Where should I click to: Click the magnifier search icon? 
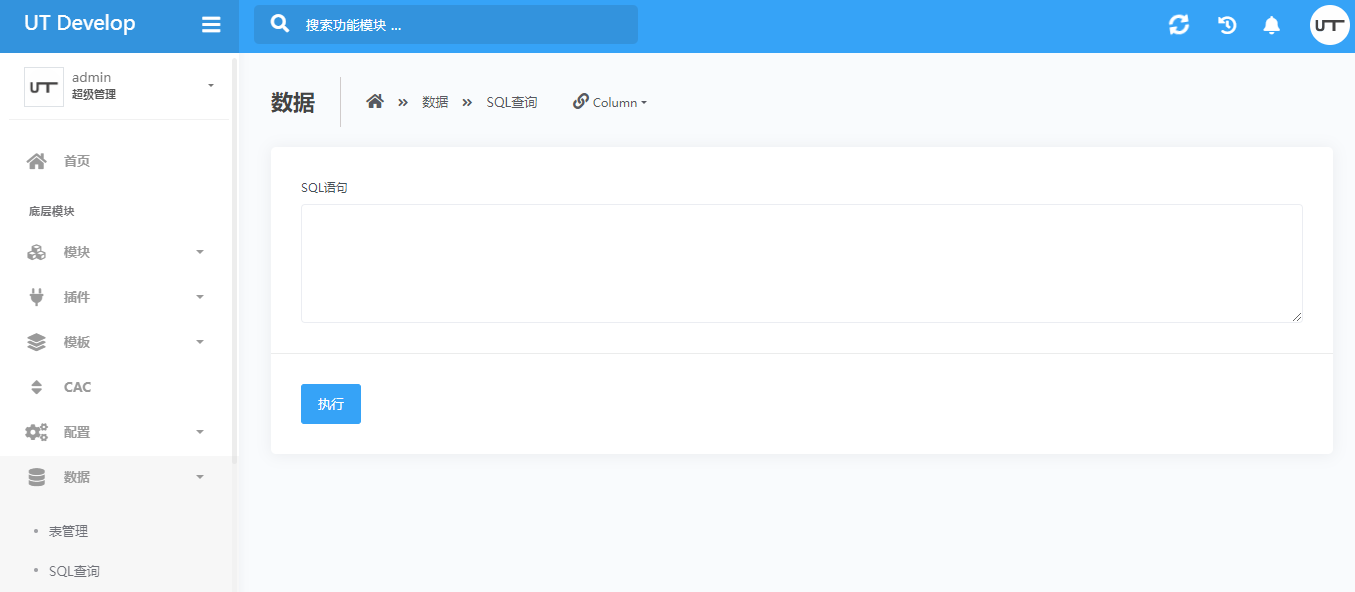(x=281, y=24)
